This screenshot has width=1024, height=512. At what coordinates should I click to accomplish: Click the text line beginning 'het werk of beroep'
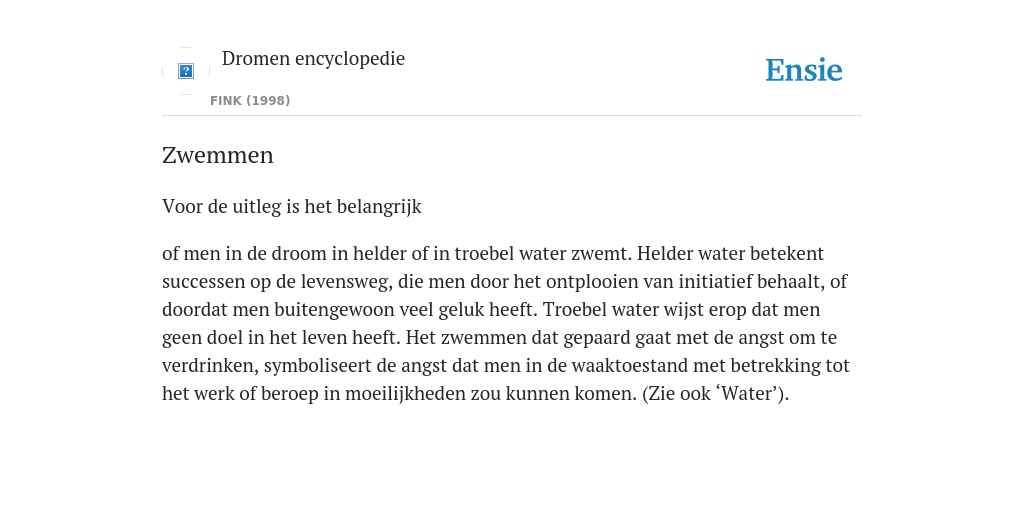coord(475,394)
